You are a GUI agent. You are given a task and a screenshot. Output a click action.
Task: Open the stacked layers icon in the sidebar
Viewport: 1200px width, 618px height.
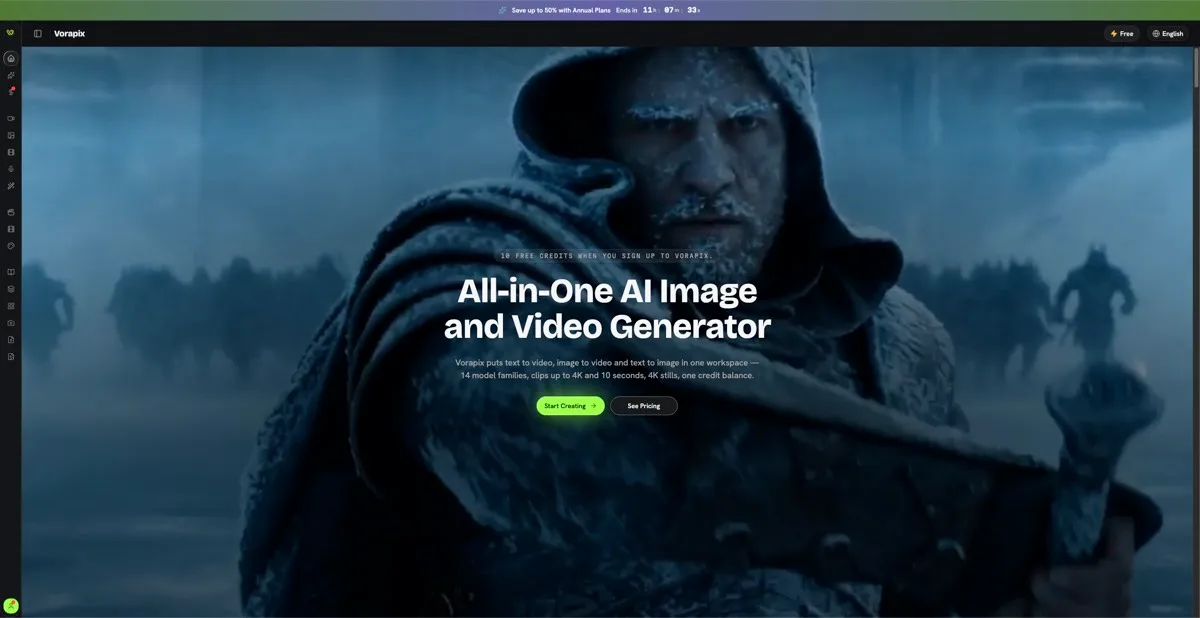11,288
